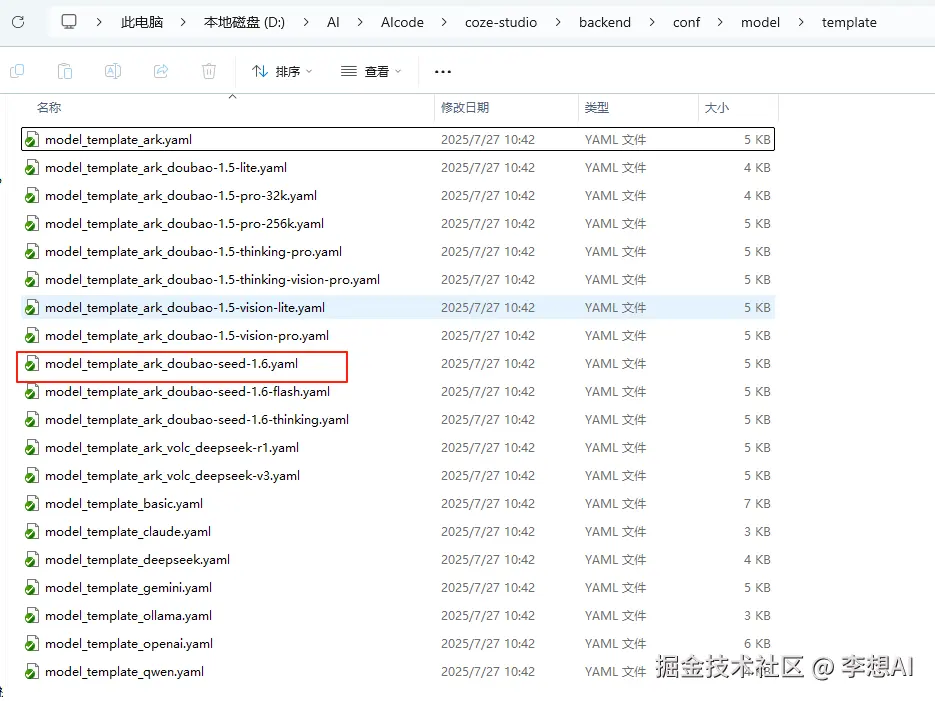The width and height of the screenshot is (935, 701).
Task: Expand chevron after 本地磁盘 (D:) breadcrumb
Action: [306, 22]
